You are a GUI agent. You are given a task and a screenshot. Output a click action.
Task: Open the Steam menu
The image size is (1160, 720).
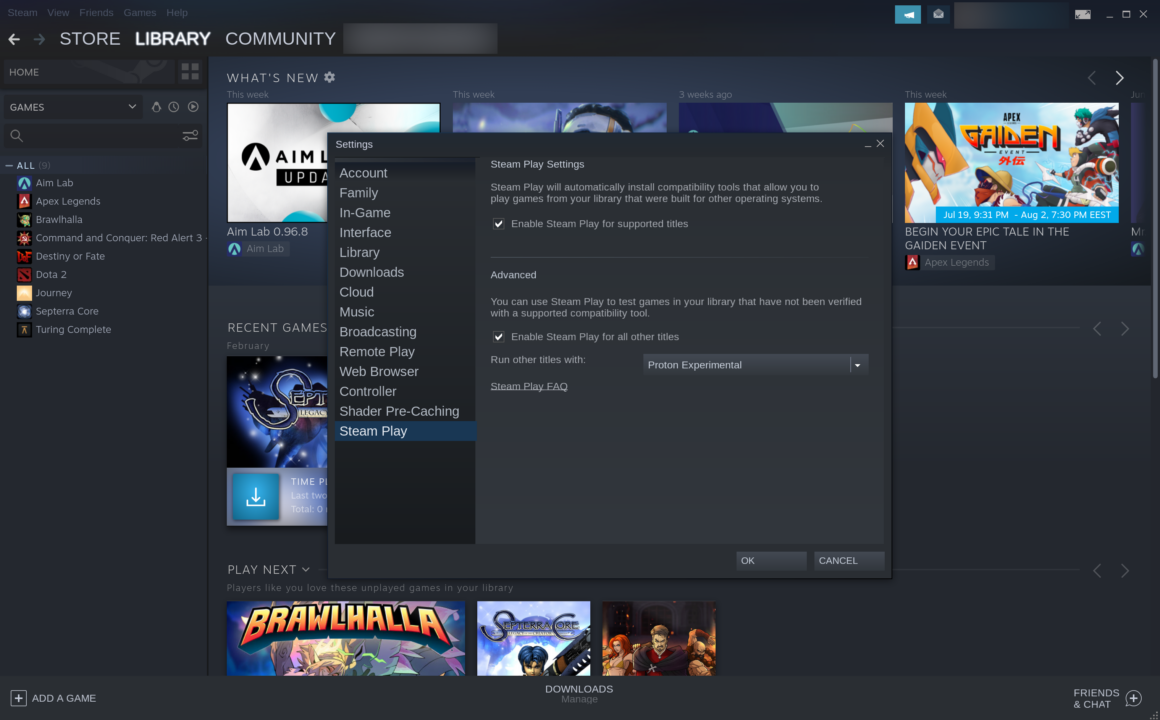[x=22, y=12]
